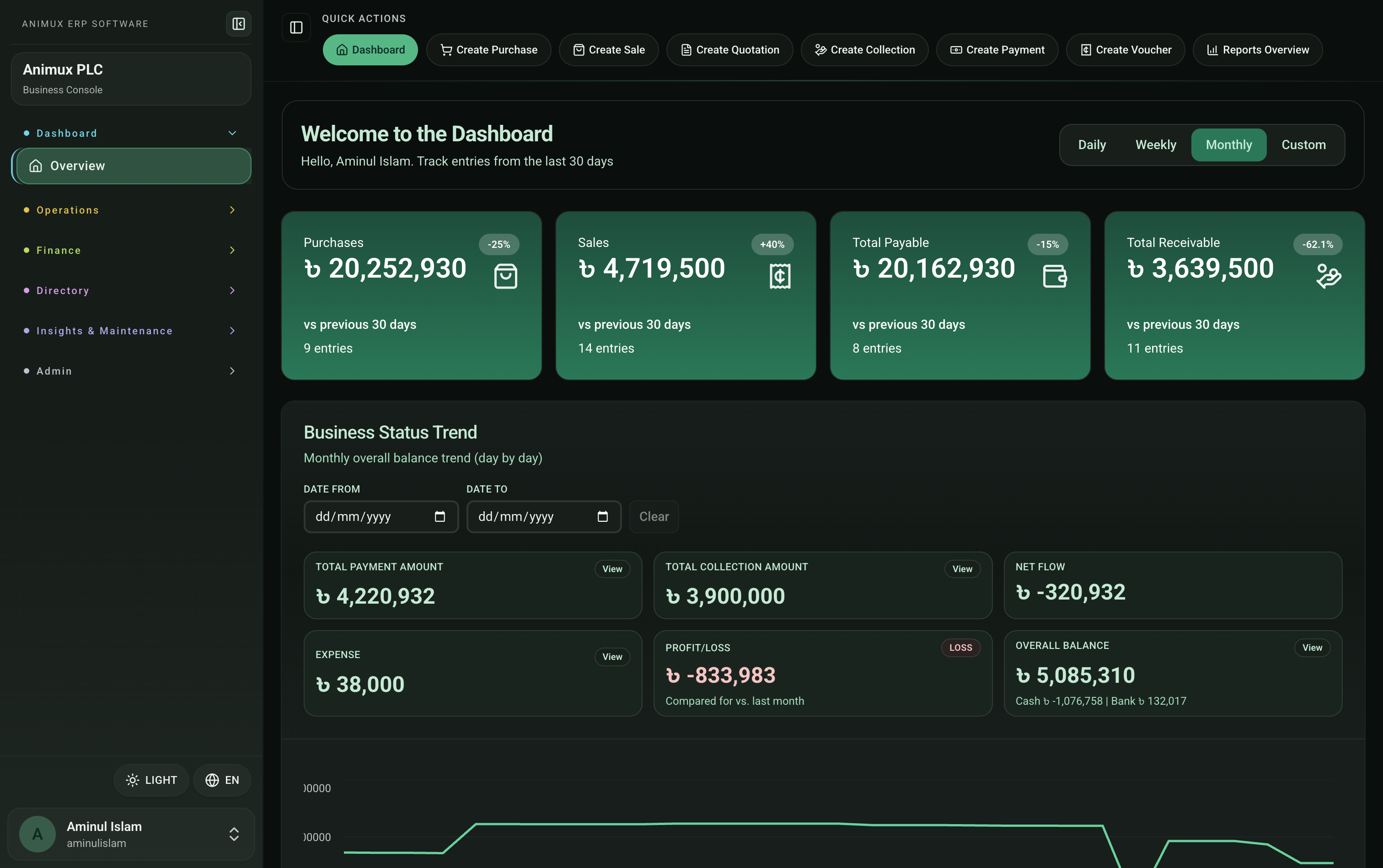Click the hand-coins icon on Total Receivable card

(x=1329, y=276)
